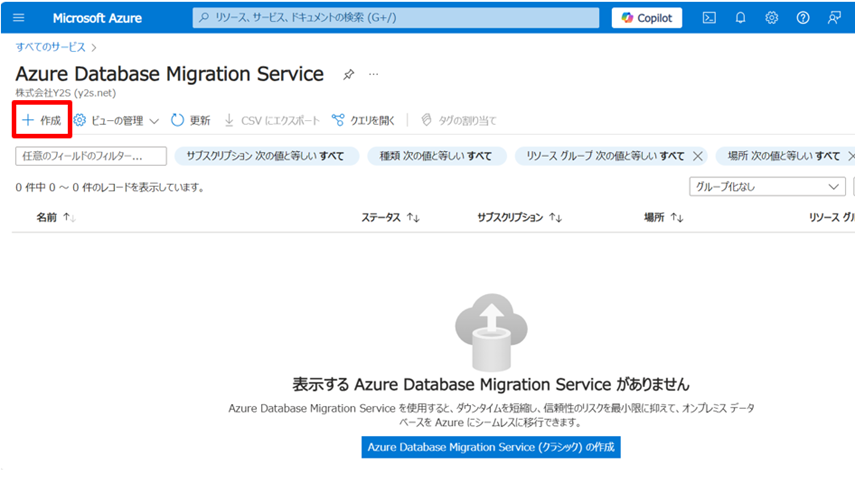The height and width of the screenshot is (498, 855).
Task: Expand the ビューの管理 dropdown
Action: (x=116, y=120)
